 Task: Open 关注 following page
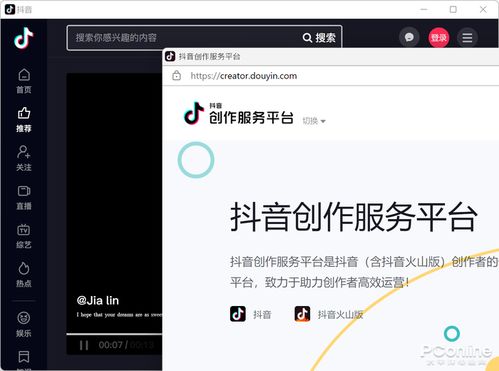(x=24, y=158)
